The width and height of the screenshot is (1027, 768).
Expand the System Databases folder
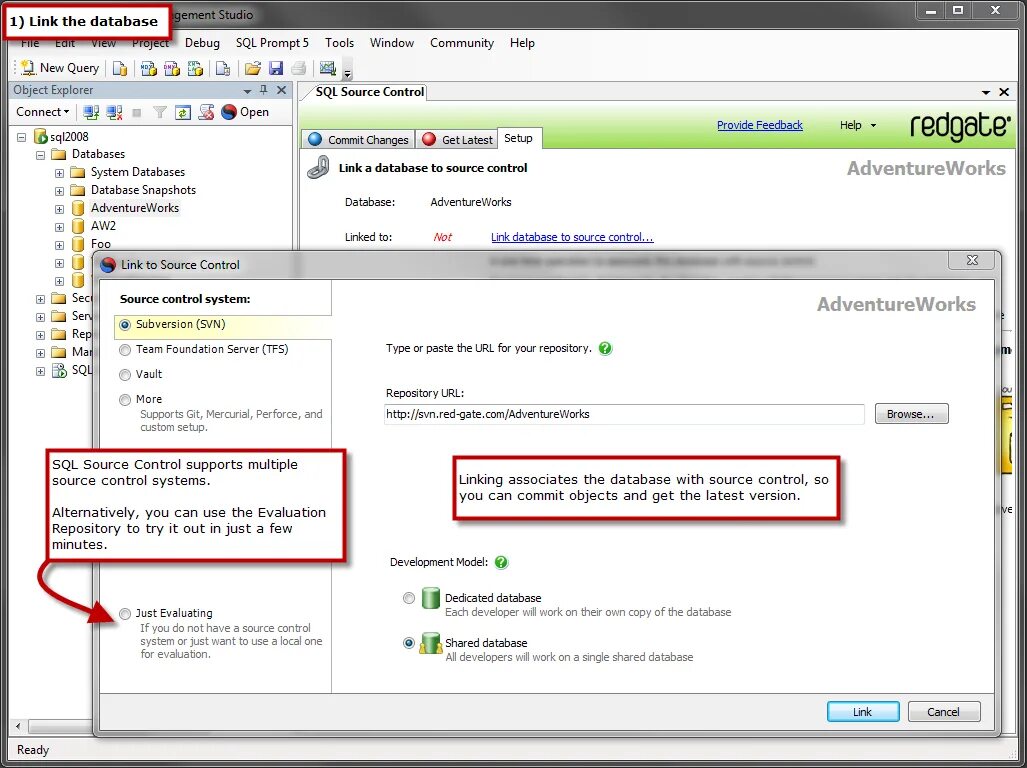tap(60, 174)
